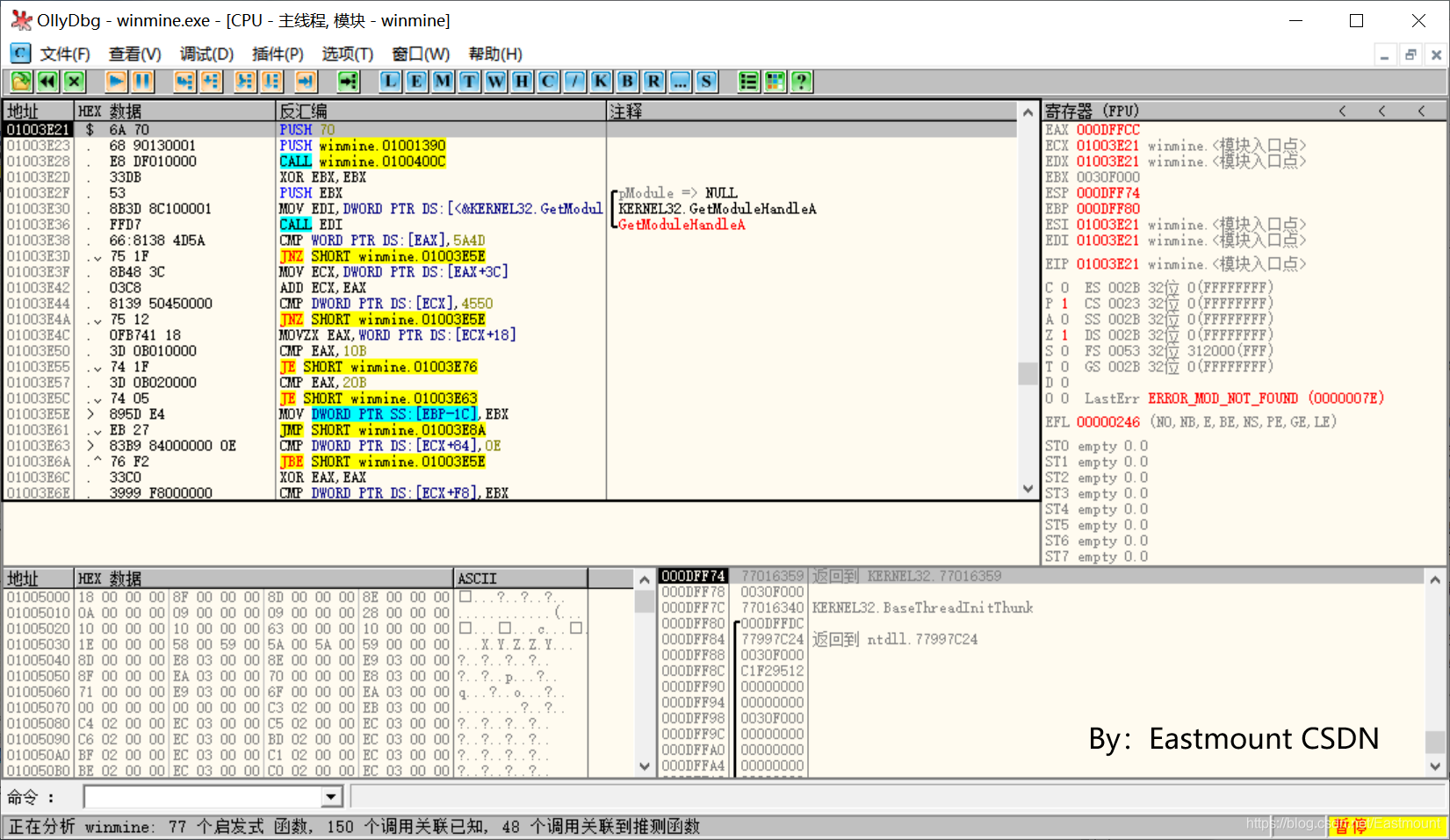Click the 寄存器 (FPU) registers header

[x=1092, y=111]
